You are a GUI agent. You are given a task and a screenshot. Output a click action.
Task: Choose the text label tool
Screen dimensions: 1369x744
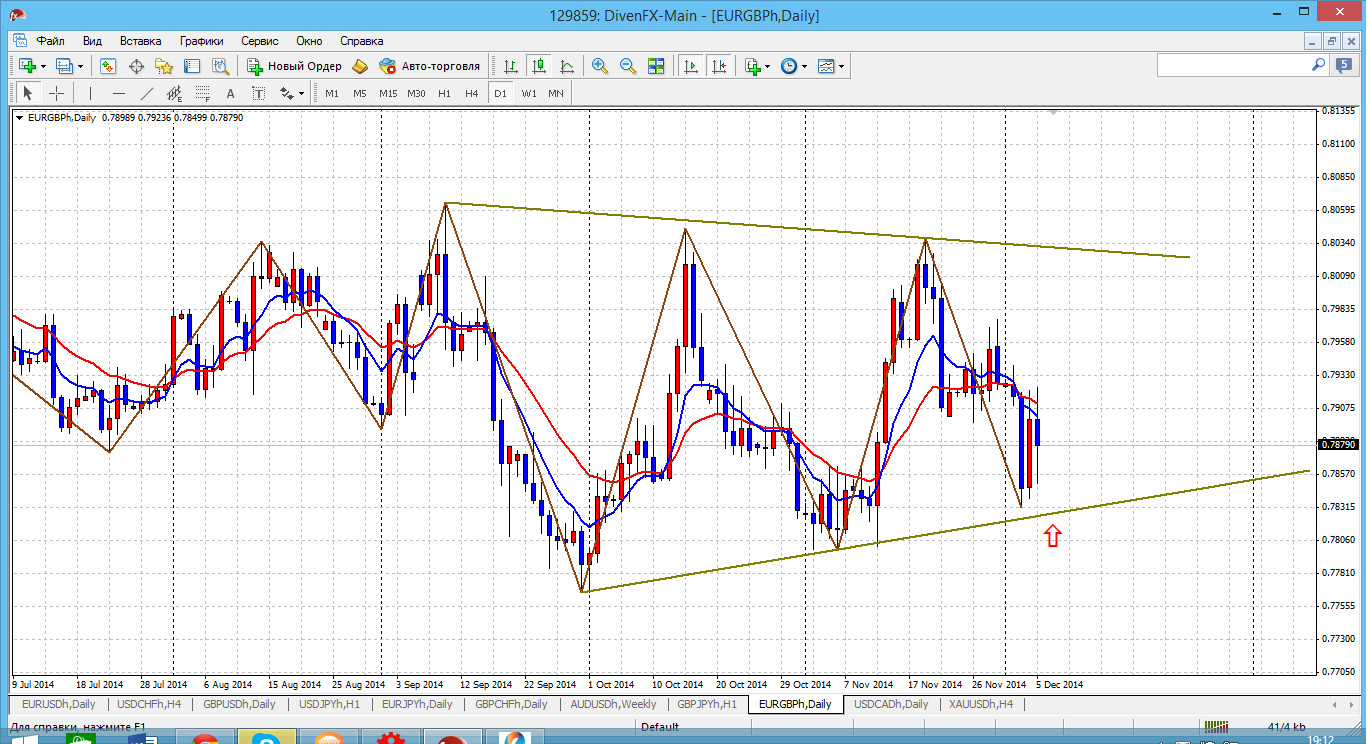point(230,93)
